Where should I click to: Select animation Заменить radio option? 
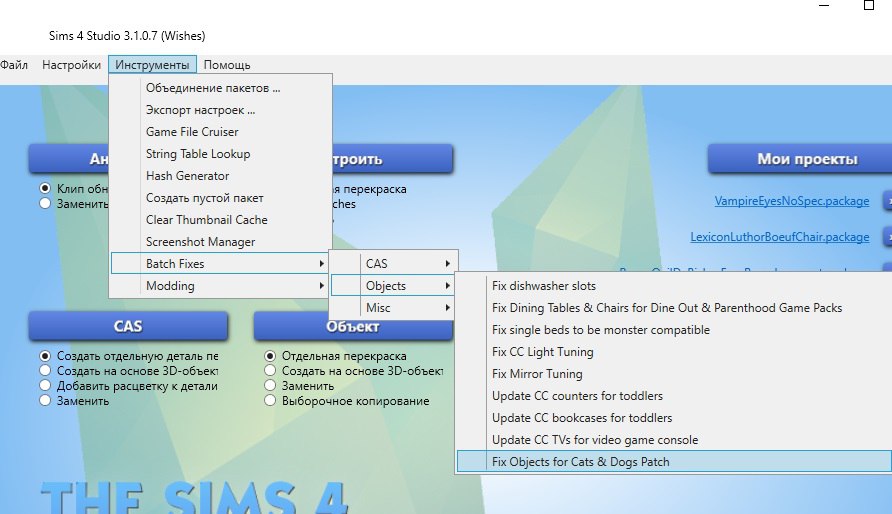pos(46,204)
